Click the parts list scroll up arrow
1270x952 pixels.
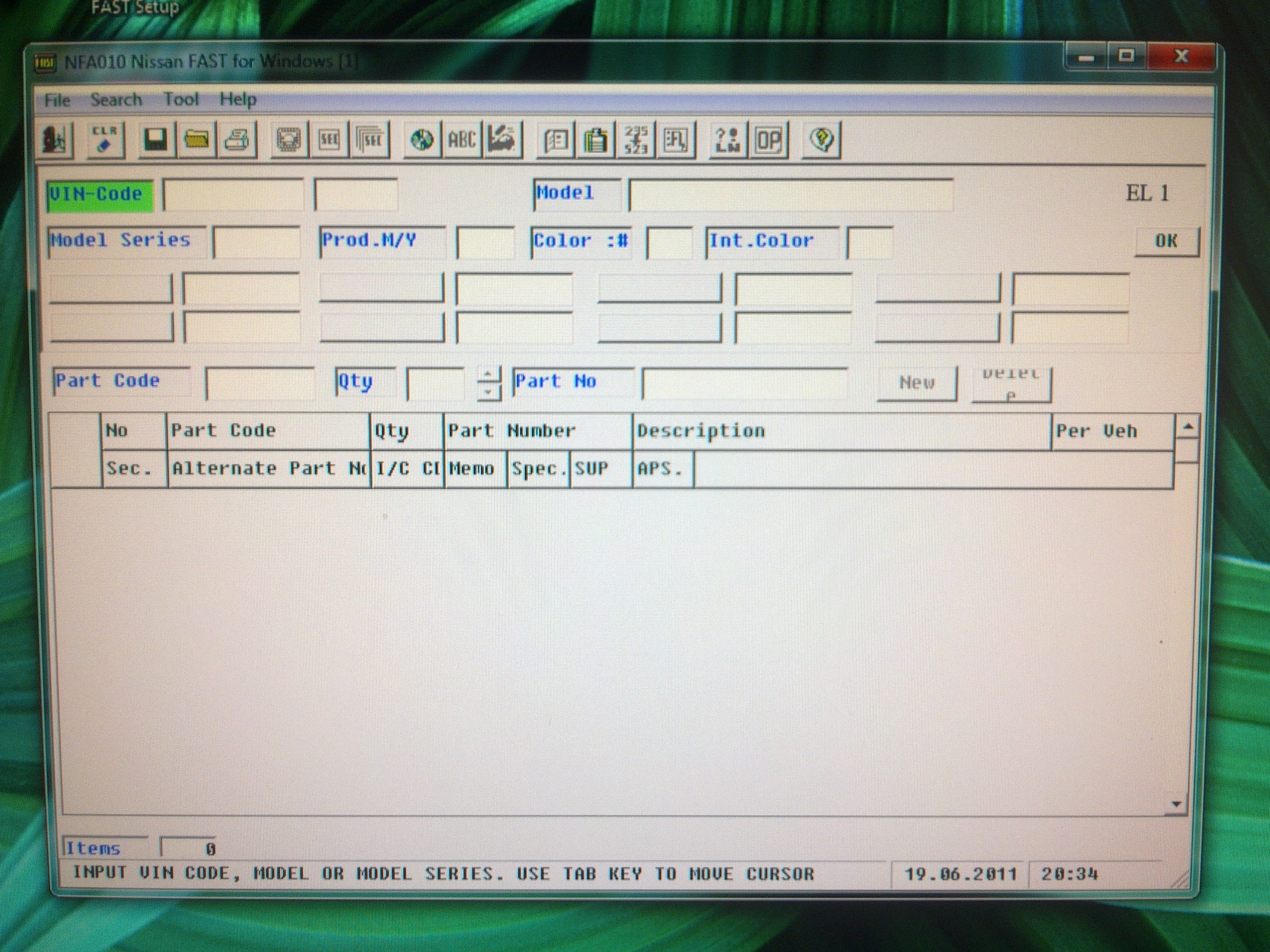coord(1188,427)
